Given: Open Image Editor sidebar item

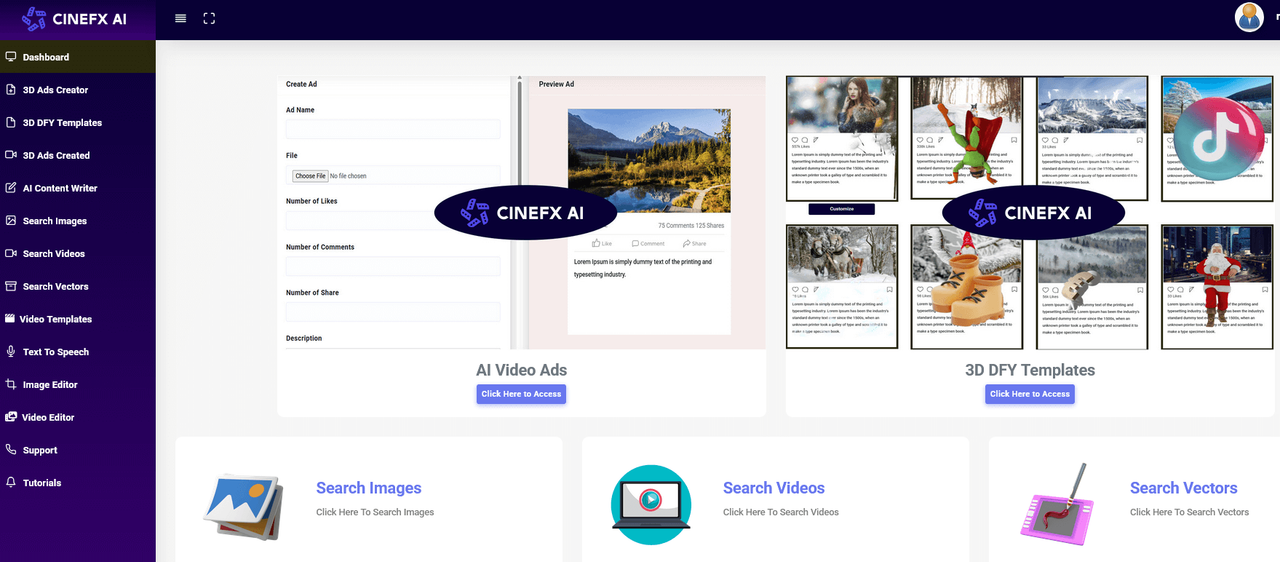Looking at the screenshot, I should [x=50, y=385].
